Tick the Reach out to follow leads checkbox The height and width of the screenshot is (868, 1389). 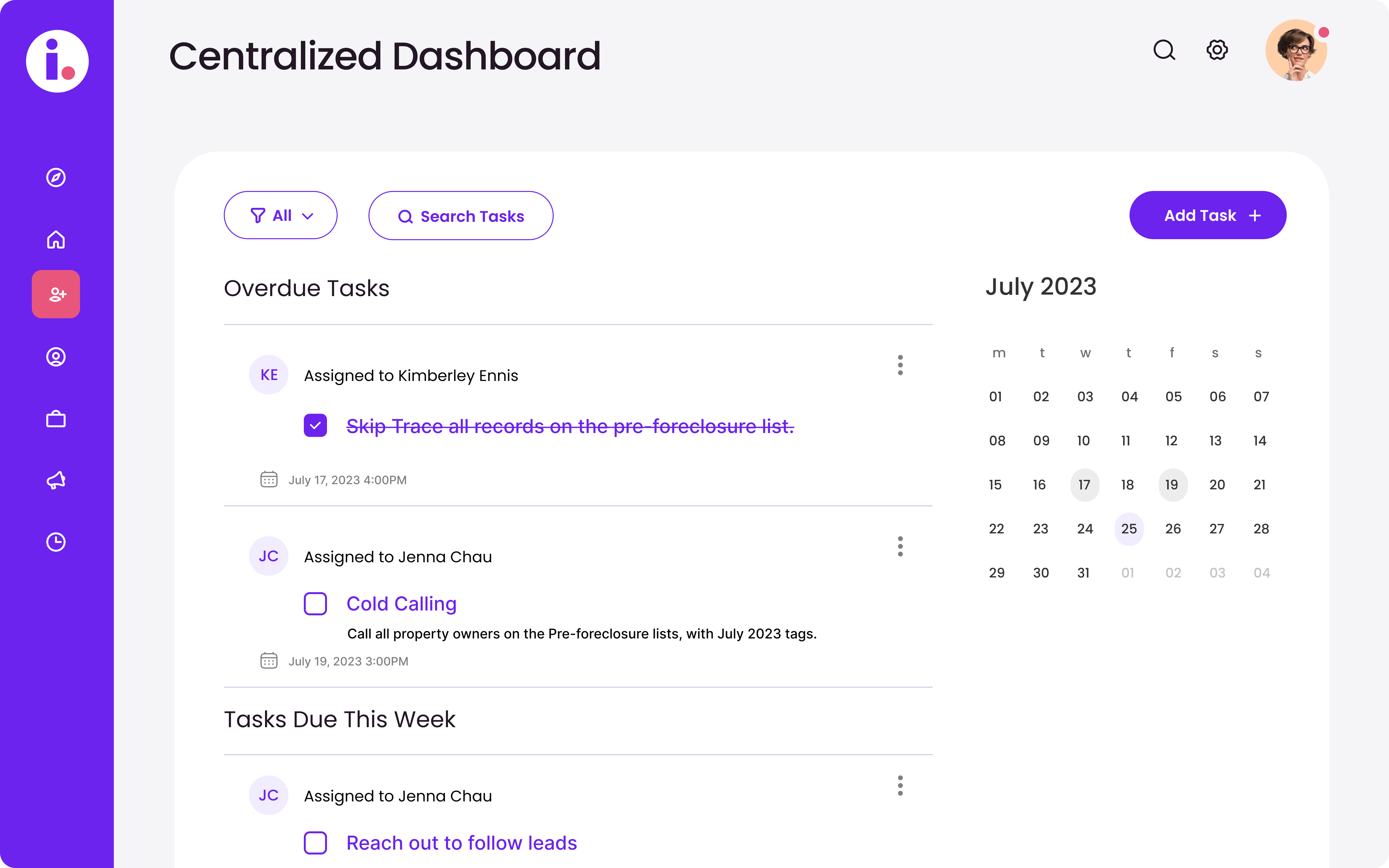[315, 843]
